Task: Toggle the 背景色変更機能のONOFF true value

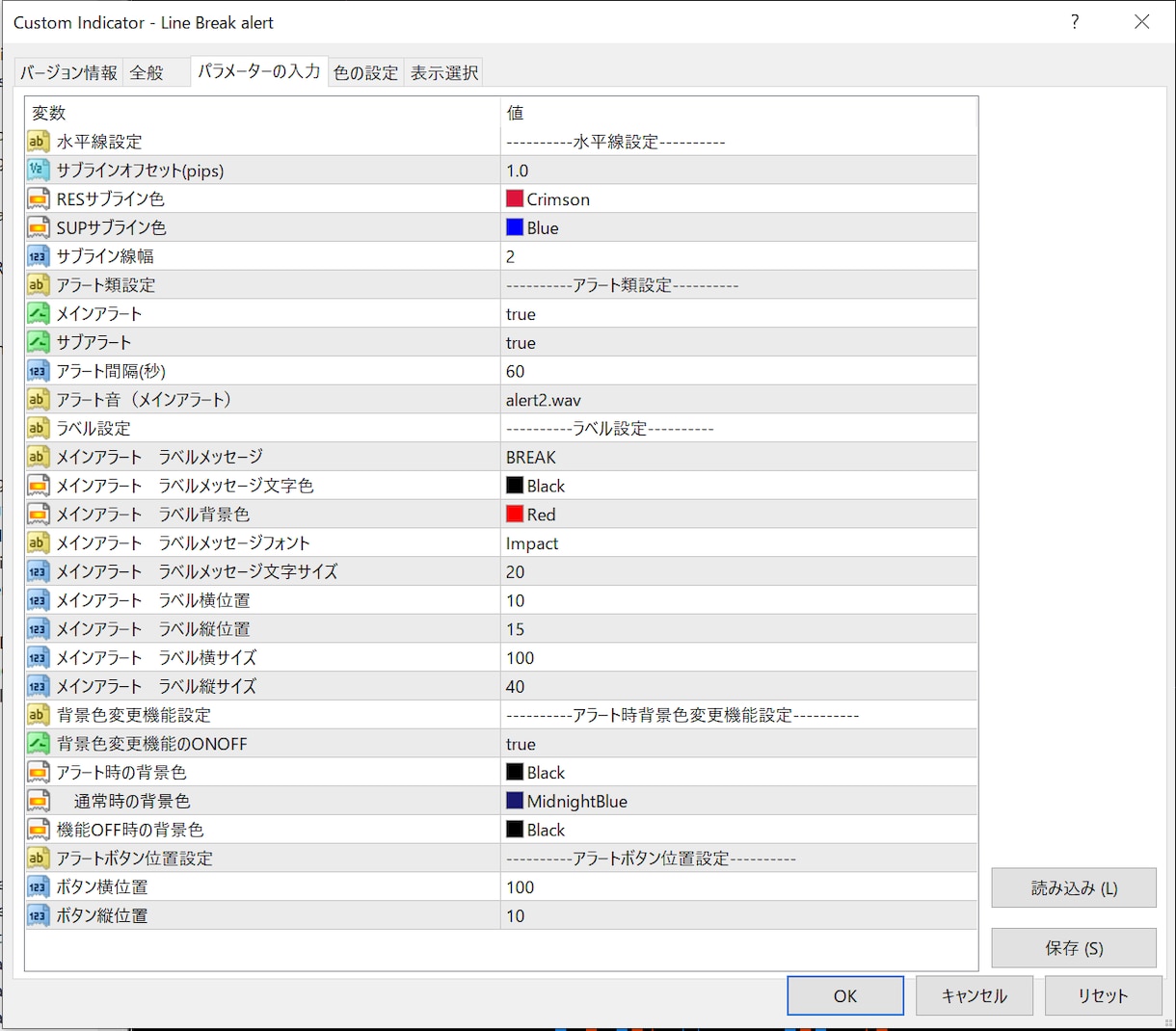Action: [x=739, y=744]
